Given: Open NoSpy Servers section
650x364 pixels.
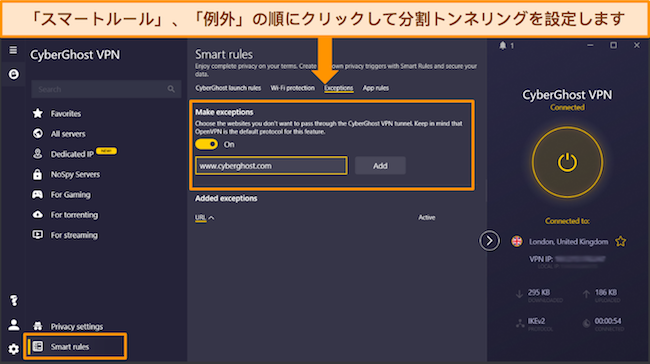Looking at the screenshot, I should (75, 175).
